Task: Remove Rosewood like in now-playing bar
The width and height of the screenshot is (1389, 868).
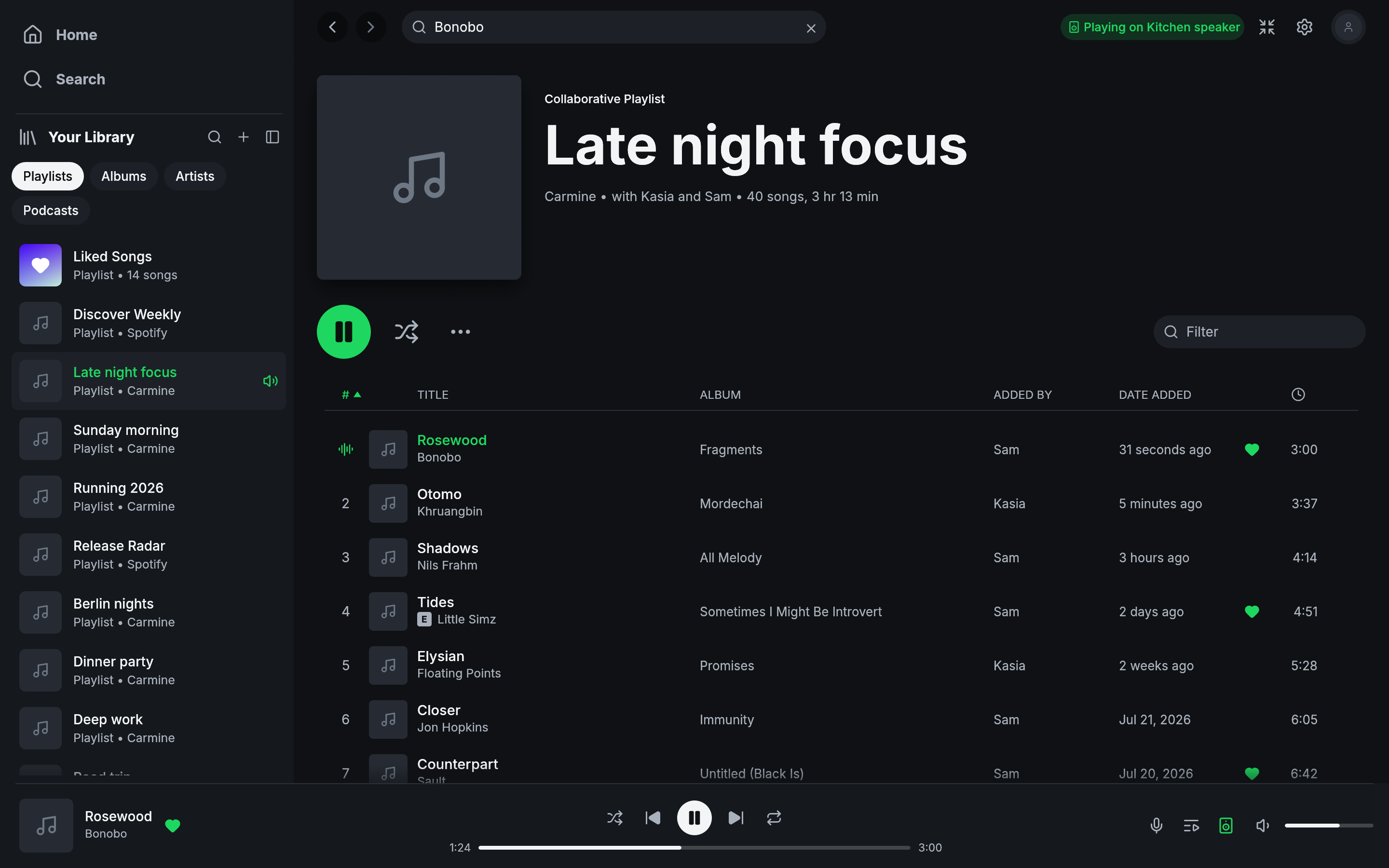Action: click(173, 826)
